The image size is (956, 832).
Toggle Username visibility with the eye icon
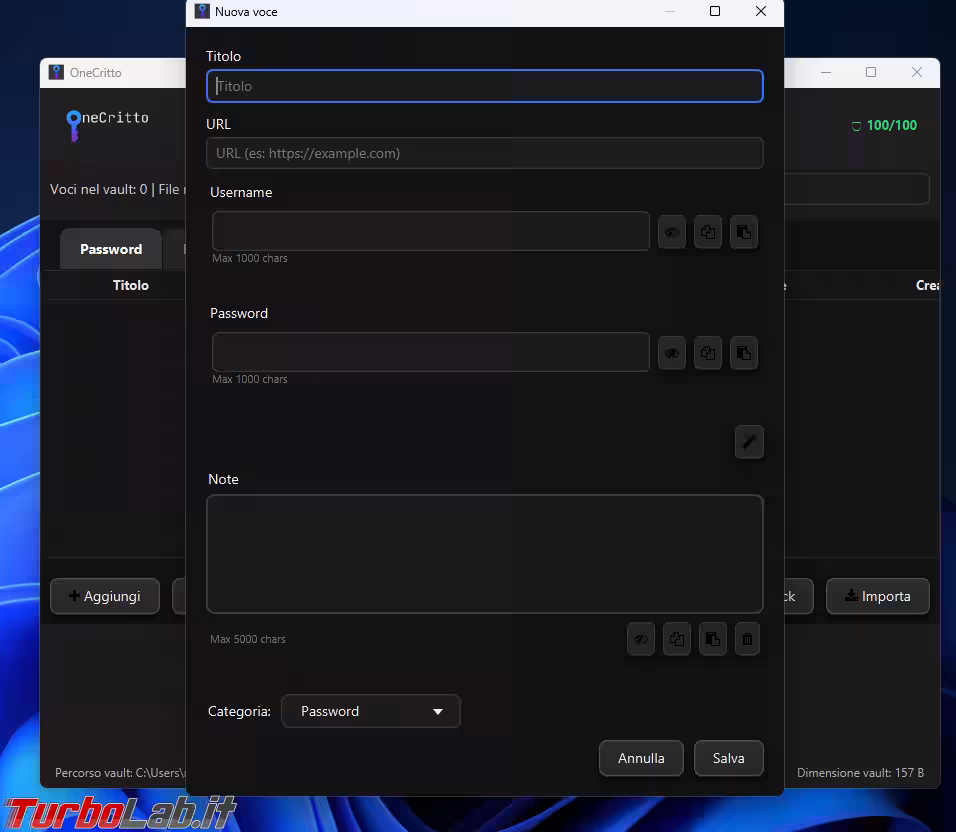coord(671,232)
